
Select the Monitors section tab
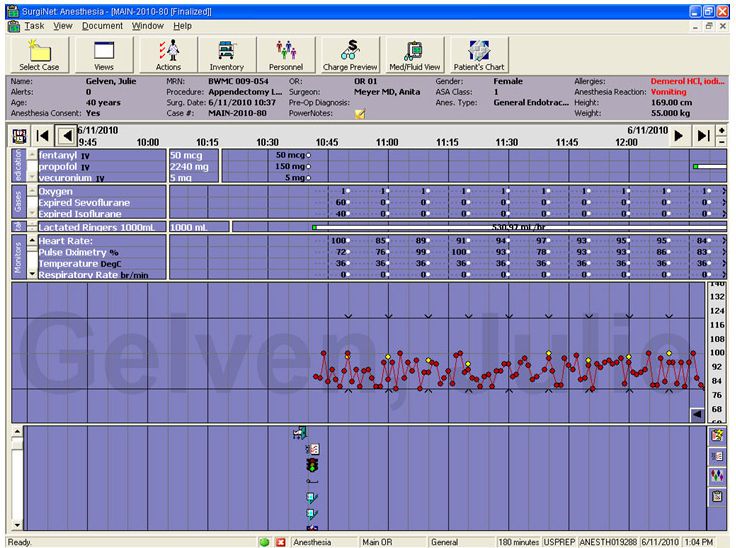point(18,257)
